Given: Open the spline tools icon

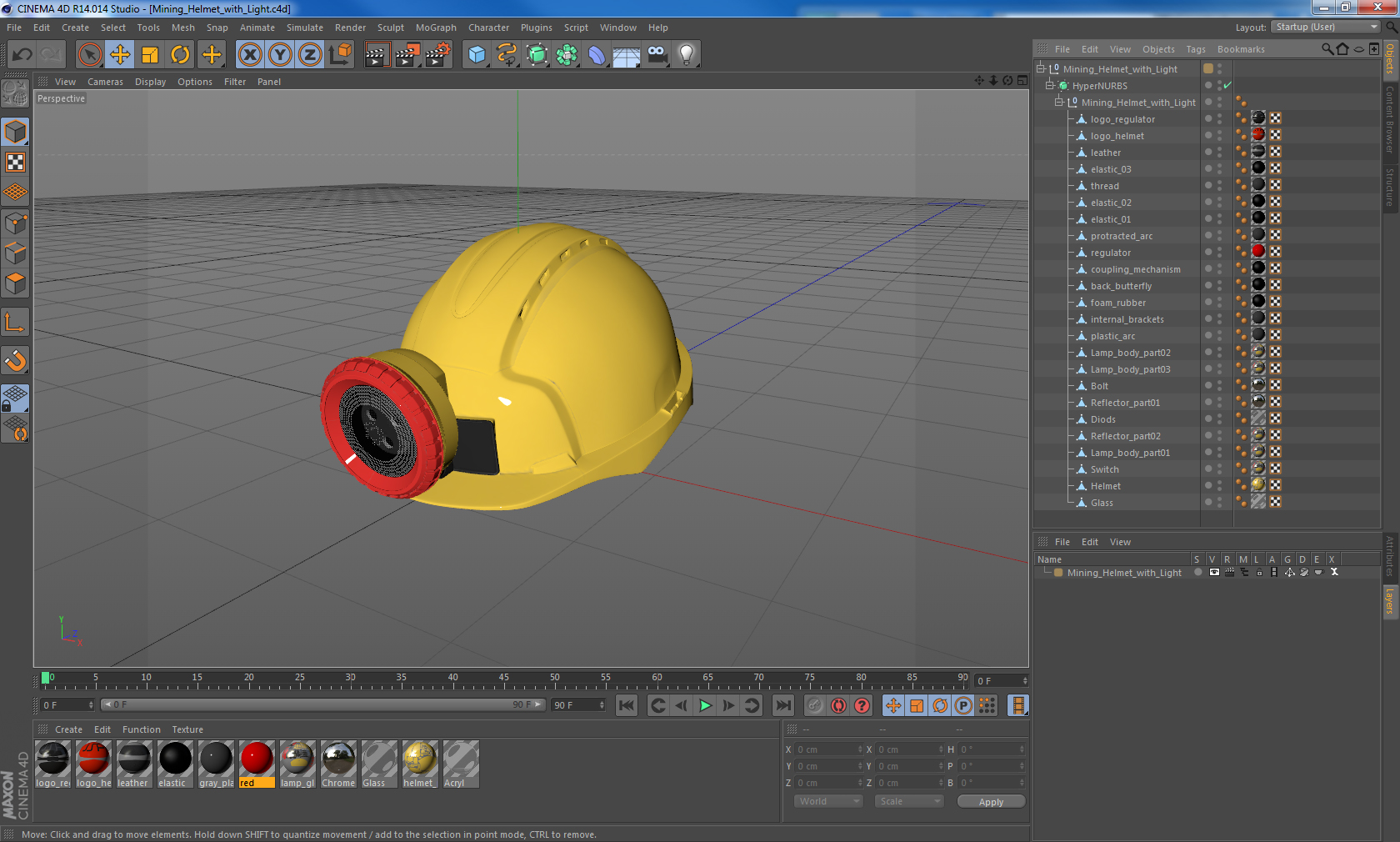Looking at the screenshot, I should pos(507,55).
